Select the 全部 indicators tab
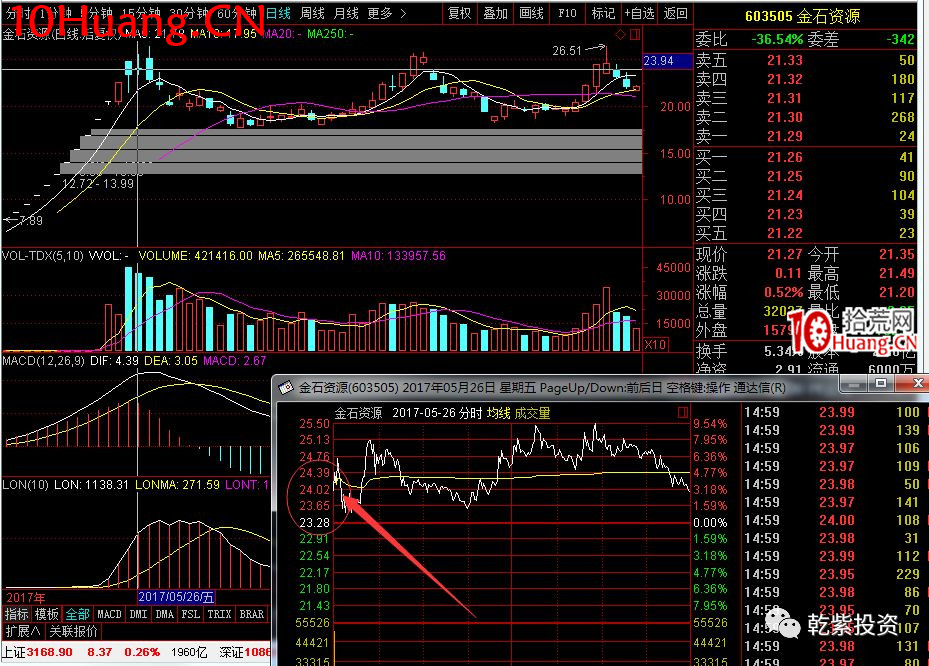The height and width of the screenshot is (666, 929). [x=77, y=614]
